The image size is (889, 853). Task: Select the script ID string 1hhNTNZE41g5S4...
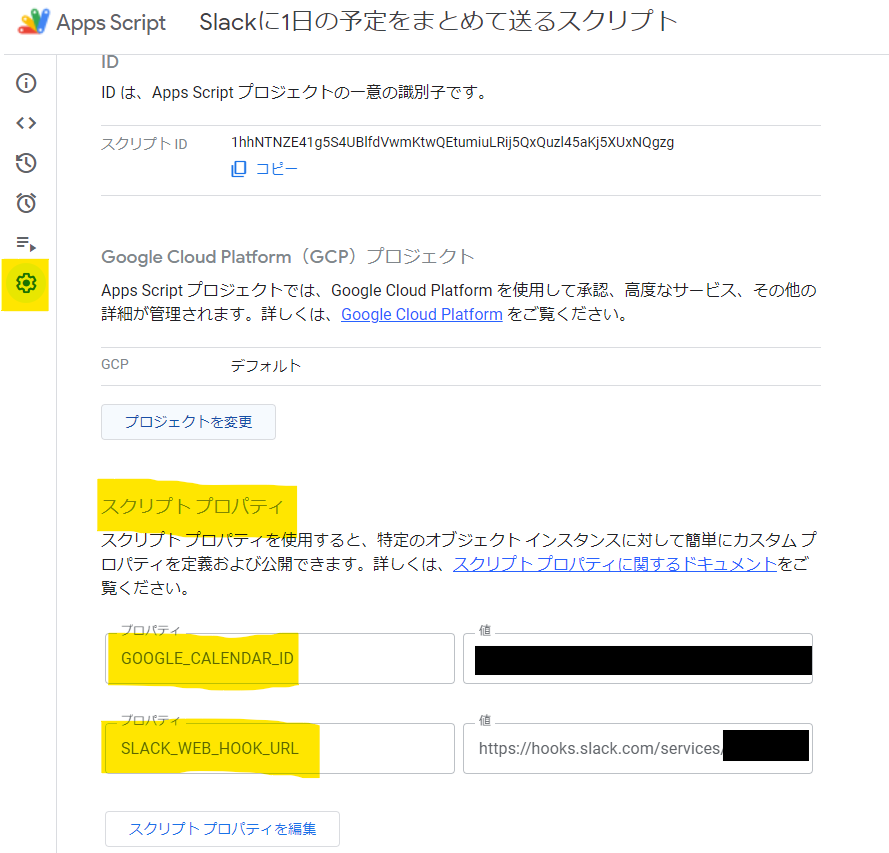pos(452,142)
